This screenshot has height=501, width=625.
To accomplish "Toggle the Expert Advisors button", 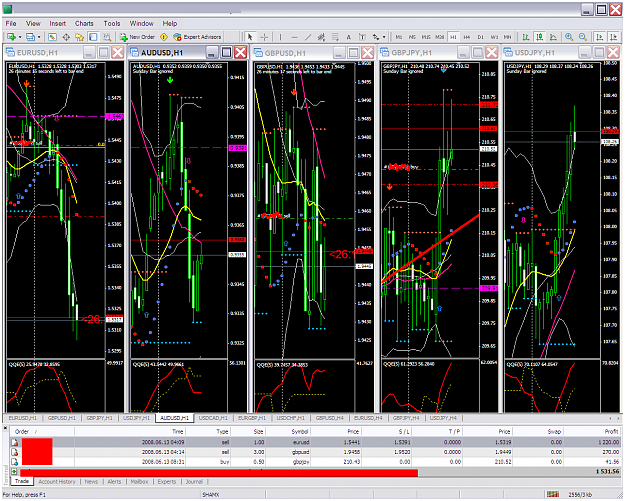I will (x=197, y=37).
